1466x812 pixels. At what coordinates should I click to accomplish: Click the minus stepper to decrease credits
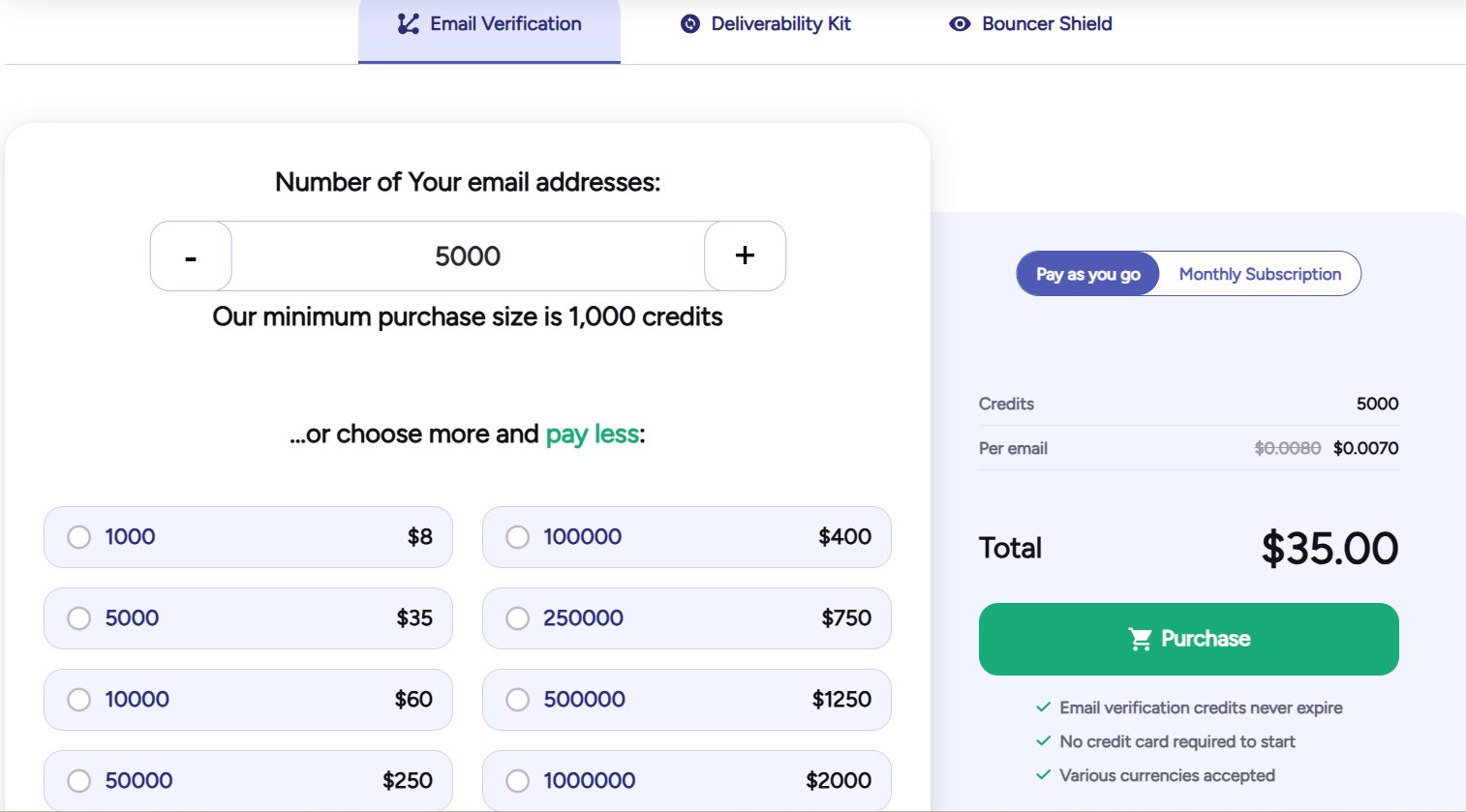click(191, 256)
